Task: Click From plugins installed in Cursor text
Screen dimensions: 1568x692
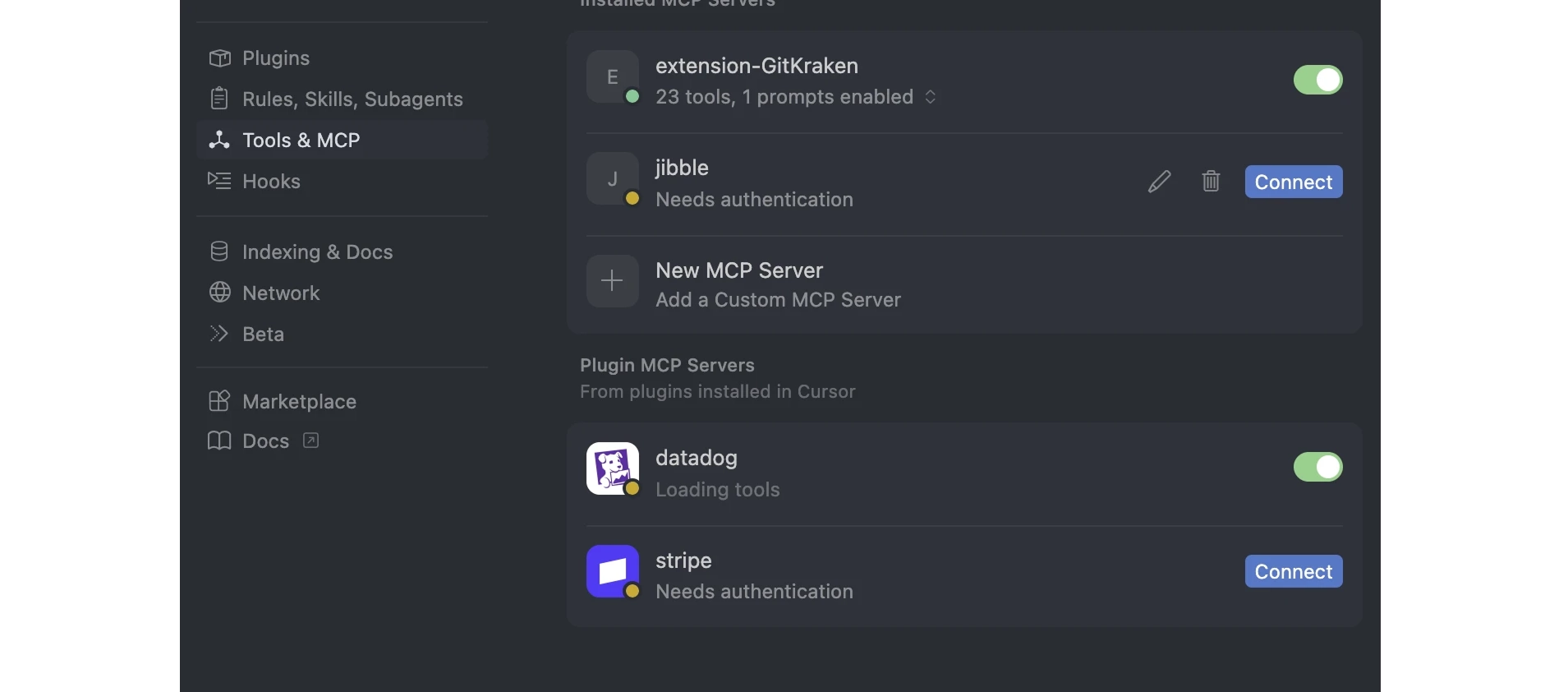Action: [x=717, y=391]
